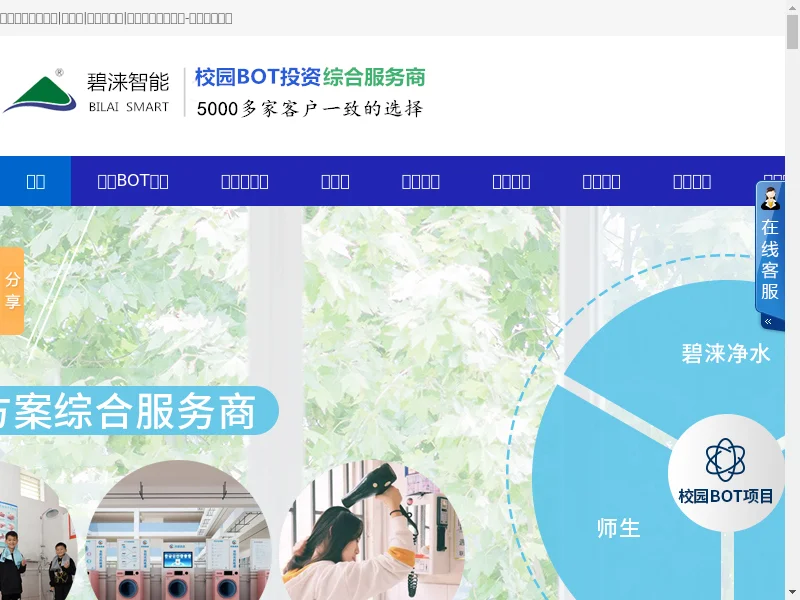Click the 校园BOT项目 center circle
The width and height of the screenshot is (800, 600).
point(725,472)
